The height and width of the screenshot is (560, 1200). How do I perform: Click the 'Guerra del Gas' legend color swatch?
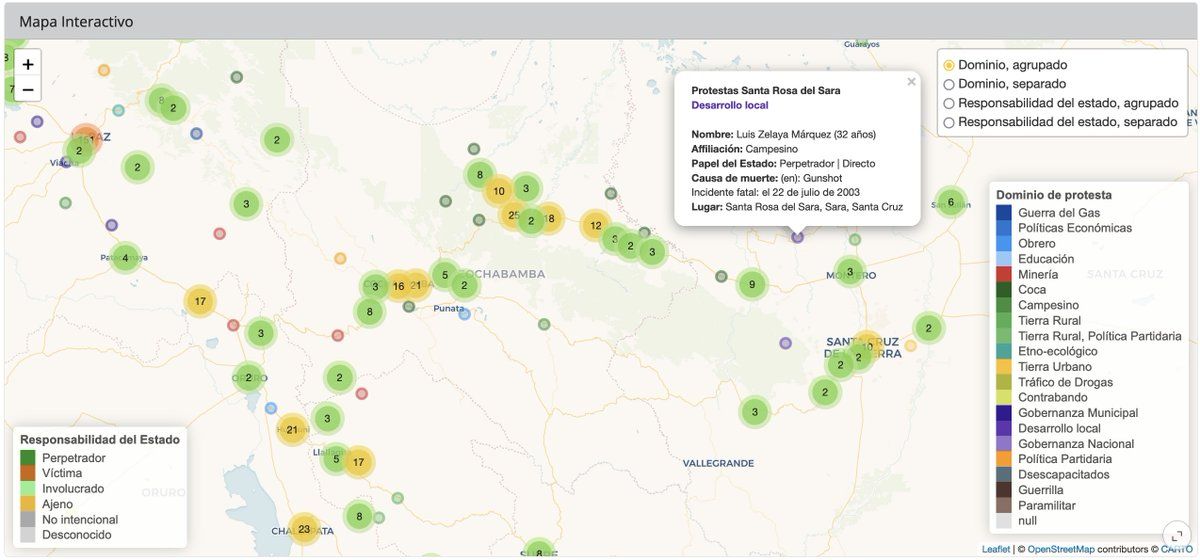coord(1004,212)
